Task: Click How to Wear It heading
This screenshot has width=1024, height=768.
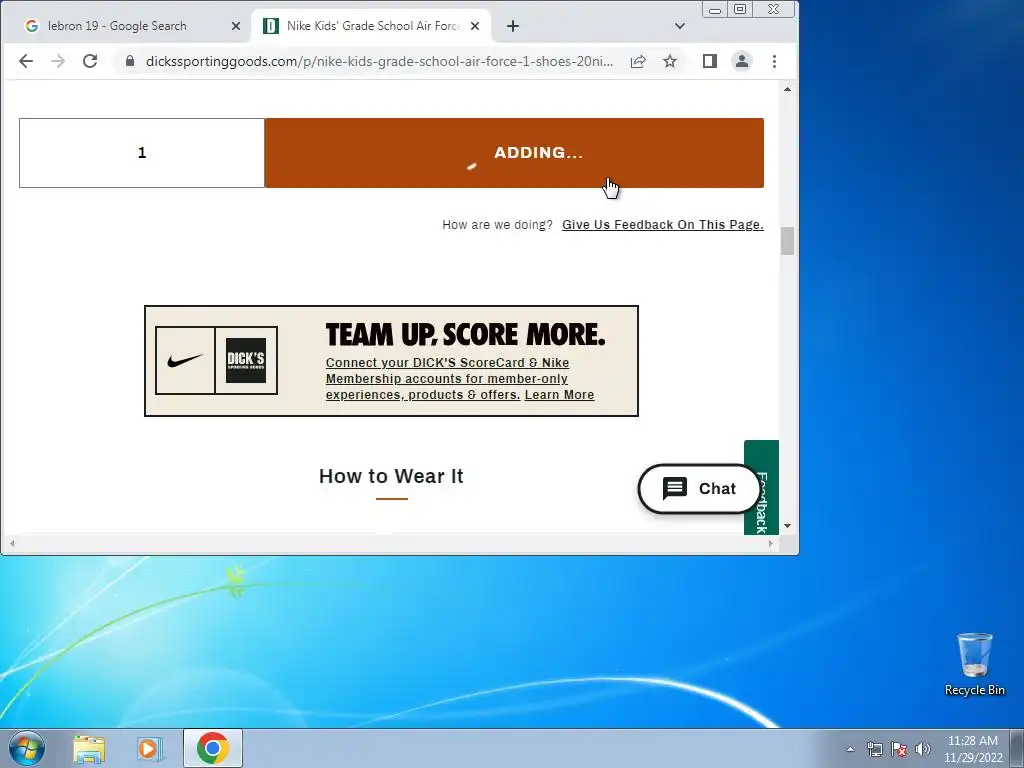Action: tap(391, 476)
